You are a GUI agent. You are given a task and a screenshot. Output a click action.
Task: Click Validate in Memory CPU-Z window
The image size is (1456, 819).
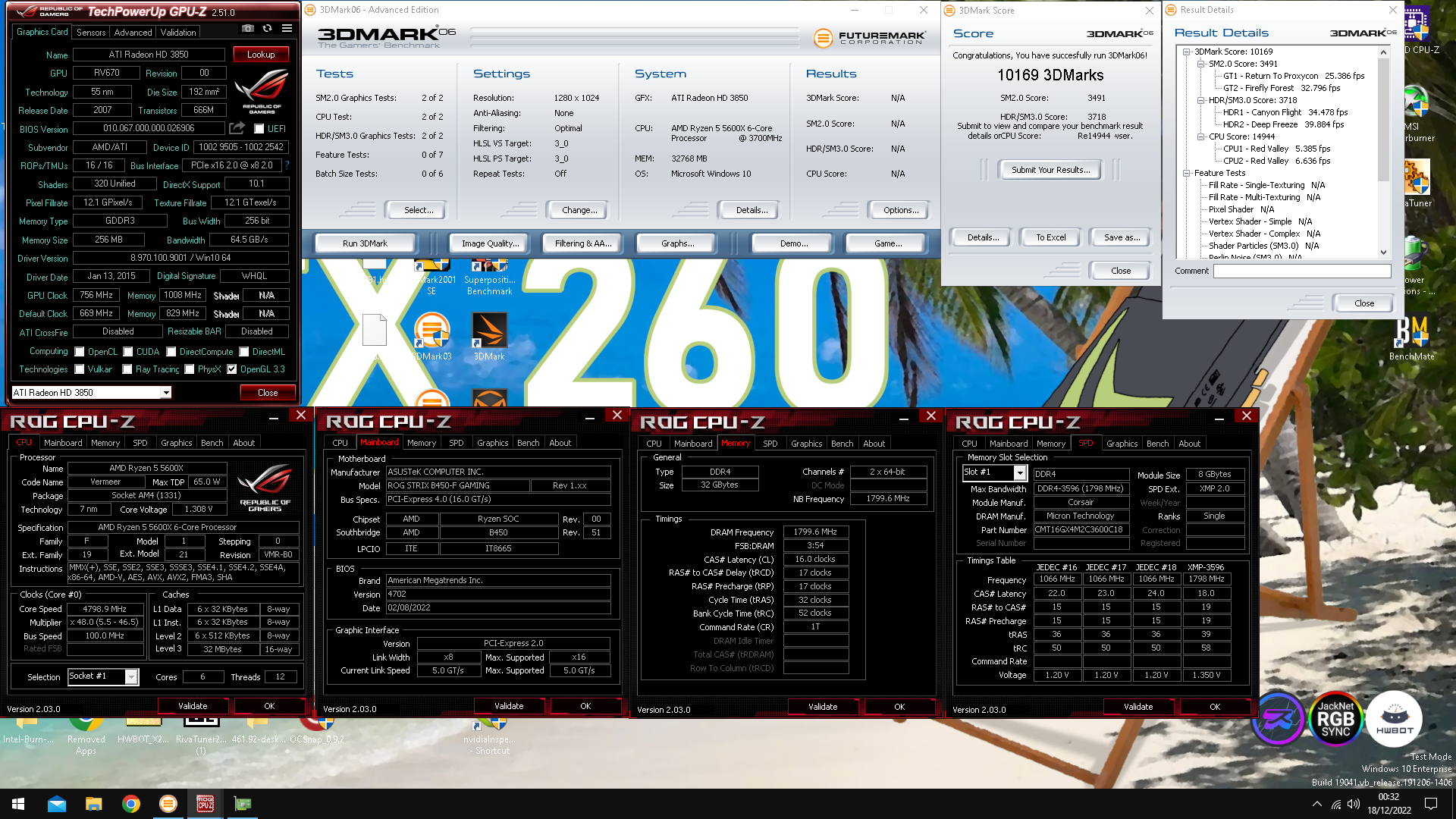click(x=823, y=707)
